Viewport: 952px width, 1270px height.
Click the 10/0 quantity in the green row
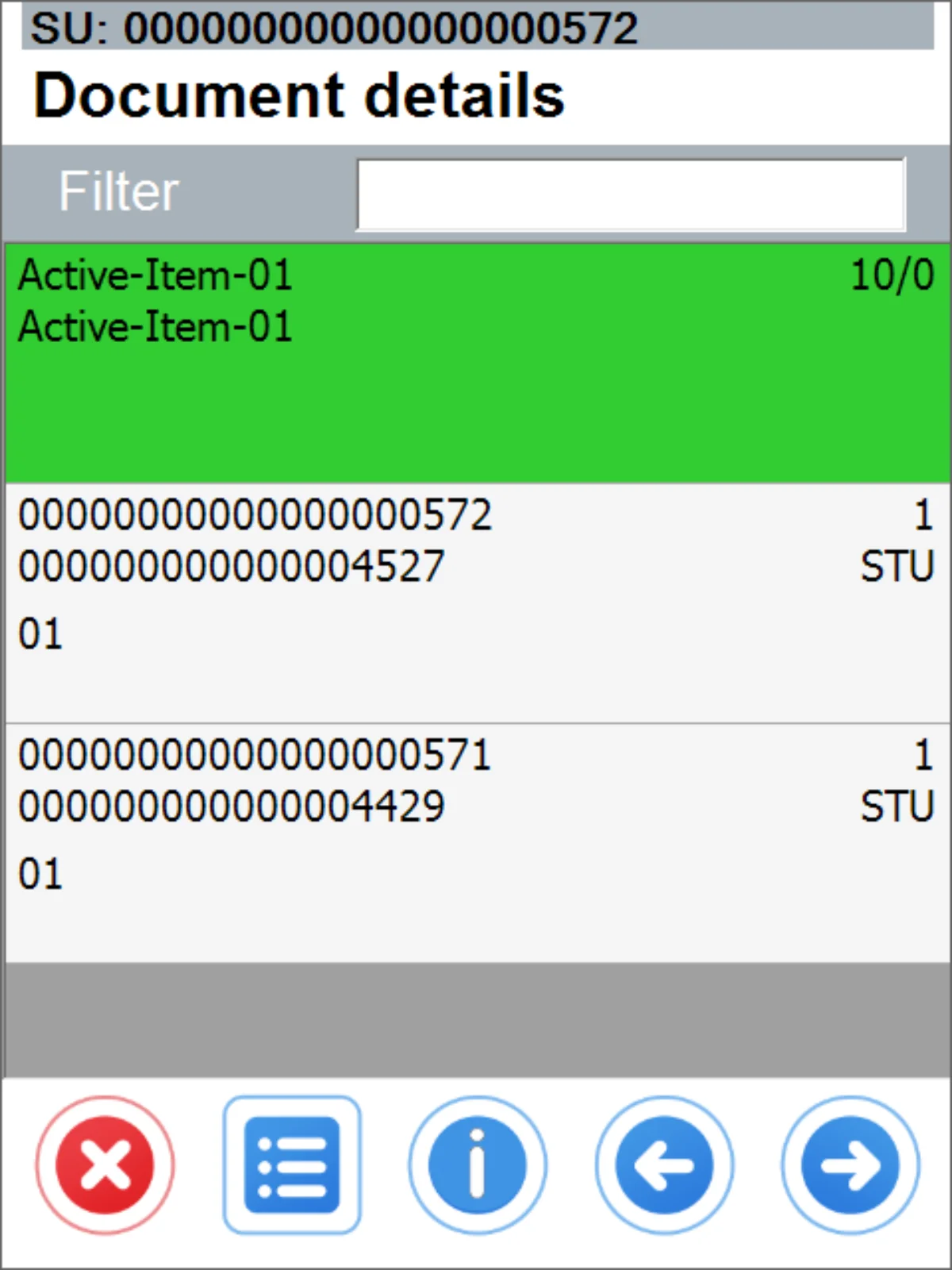(x=892, y=276)
